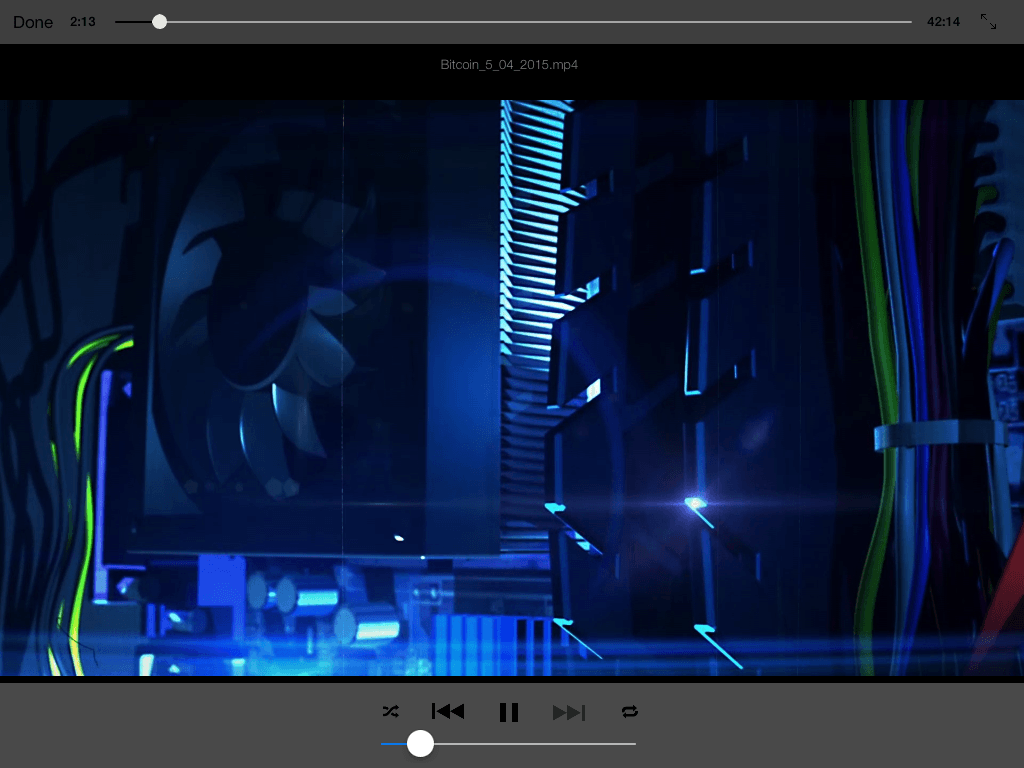The height and width of the screenshot is (768, 1024).
Task: Toggle the repeat loop icon
Action: [629, 712]
